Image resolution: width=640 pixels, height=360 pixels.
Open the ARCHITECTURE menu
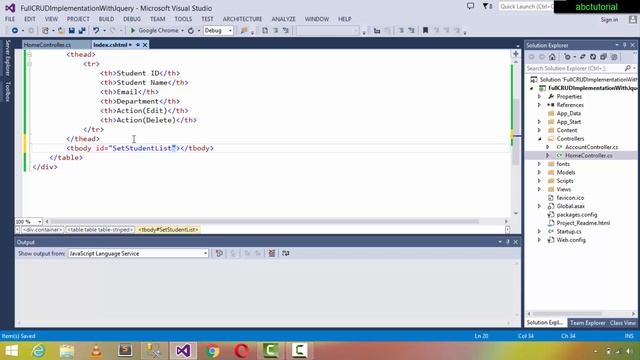point(242,19)
